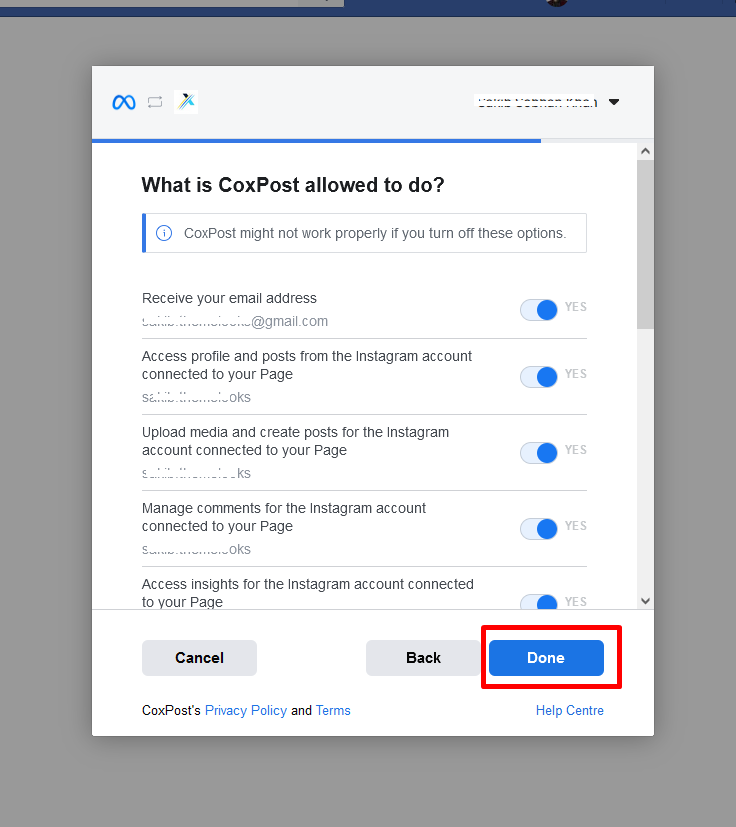Open CoxPost's Privacy Policy link
736x827 pixels.
coord(245,711)
